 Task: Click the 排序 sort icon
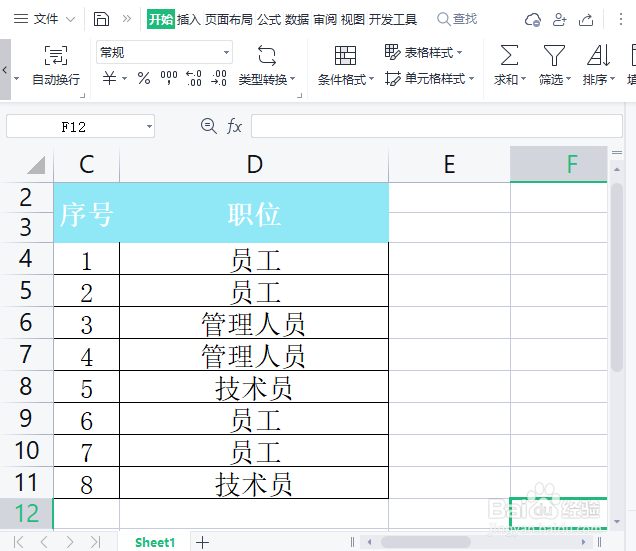(x=598, y=55)
